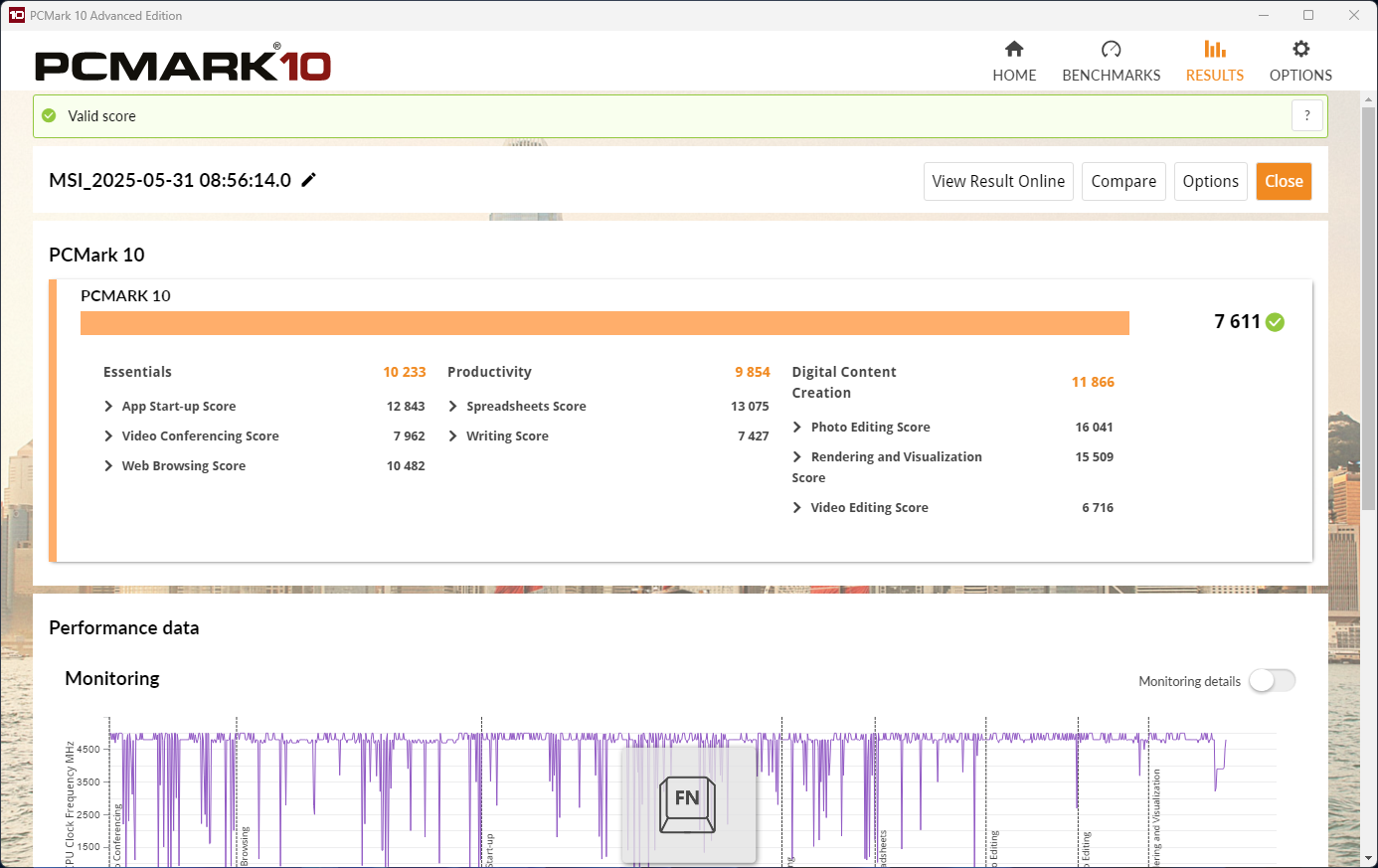Click the Essentials score 10 233

tap(405, 372)
